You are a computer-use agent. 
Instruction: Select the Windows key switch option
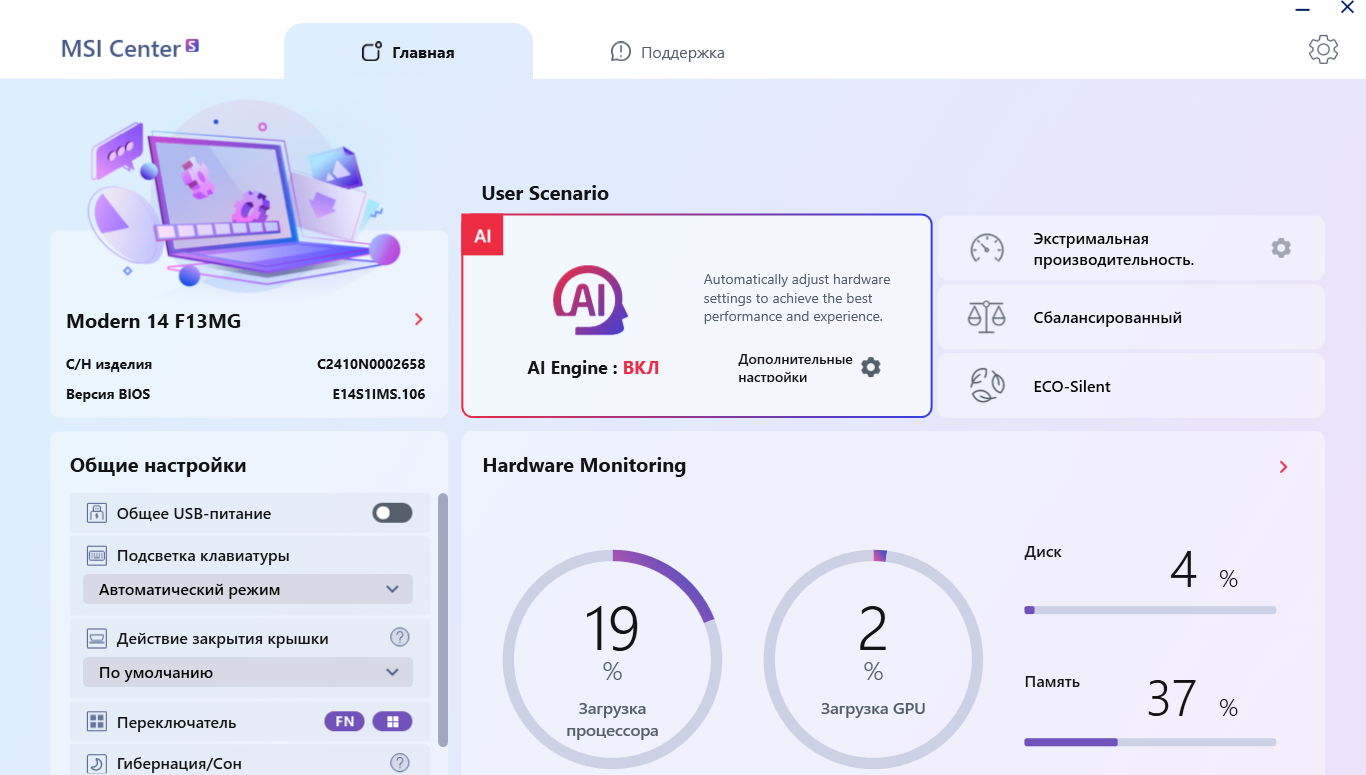pyautogui.click(x=392, y=721)
